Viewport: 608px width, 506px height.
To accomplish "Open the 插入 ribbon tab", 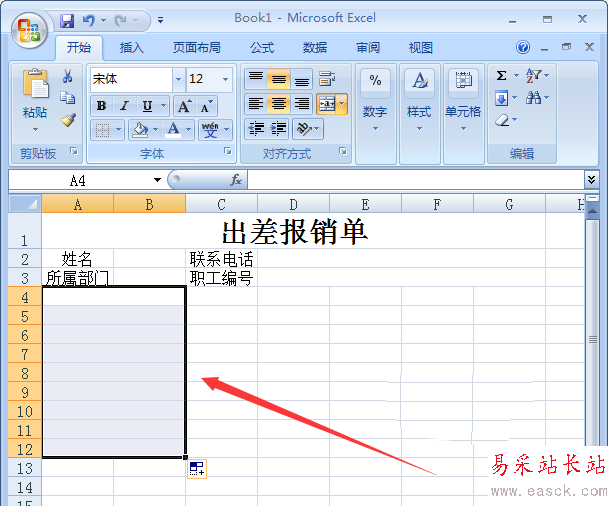I will click(x=131, y=48).
